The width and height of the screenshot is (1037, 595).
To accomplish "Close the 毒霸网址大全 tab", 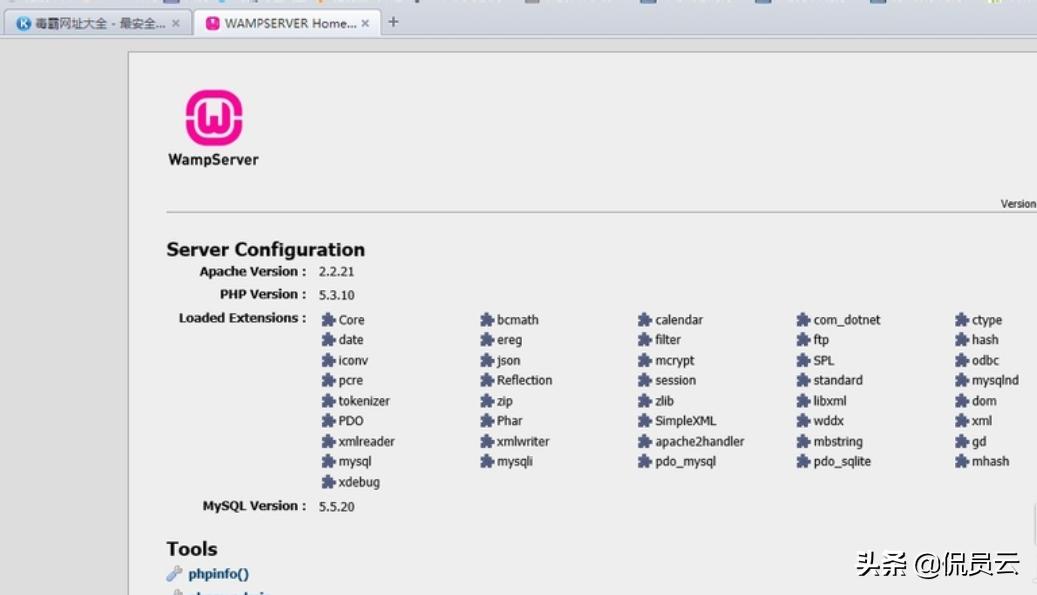I will [x=176, y=23].
